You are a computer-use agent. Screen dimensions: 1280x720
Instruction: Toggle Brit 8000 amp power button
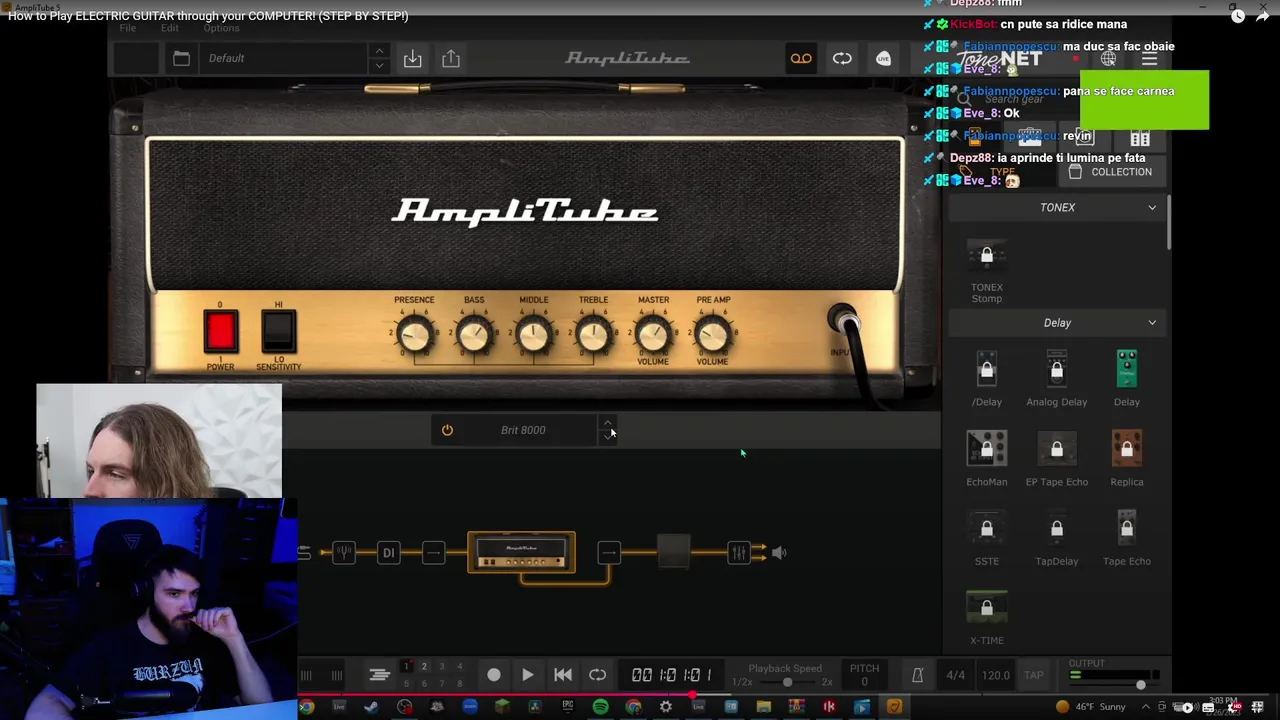pyautogui.click(x=447, y=430)
